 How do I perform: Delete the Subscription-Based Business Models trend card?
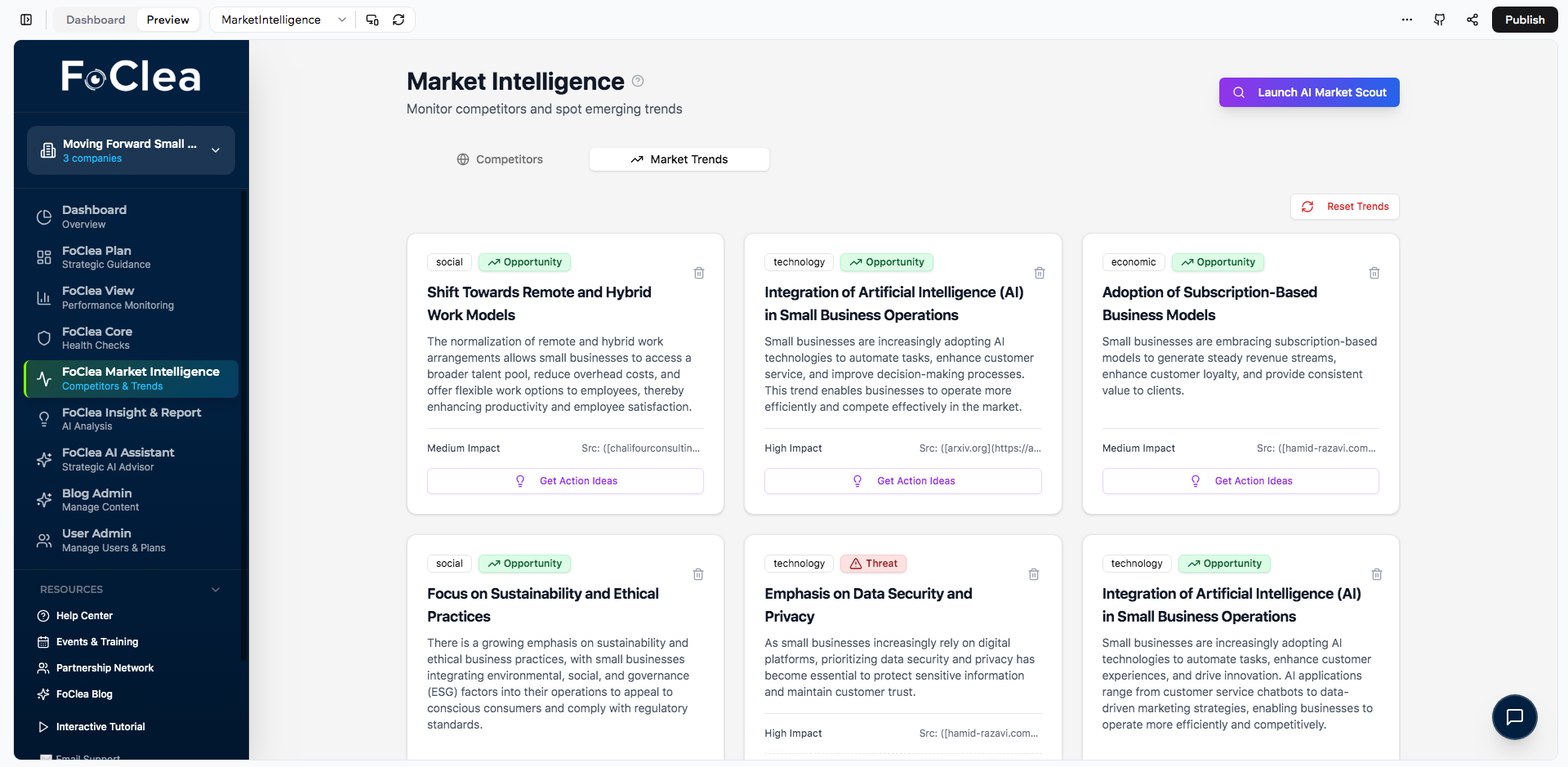[x=1374, y=273]
